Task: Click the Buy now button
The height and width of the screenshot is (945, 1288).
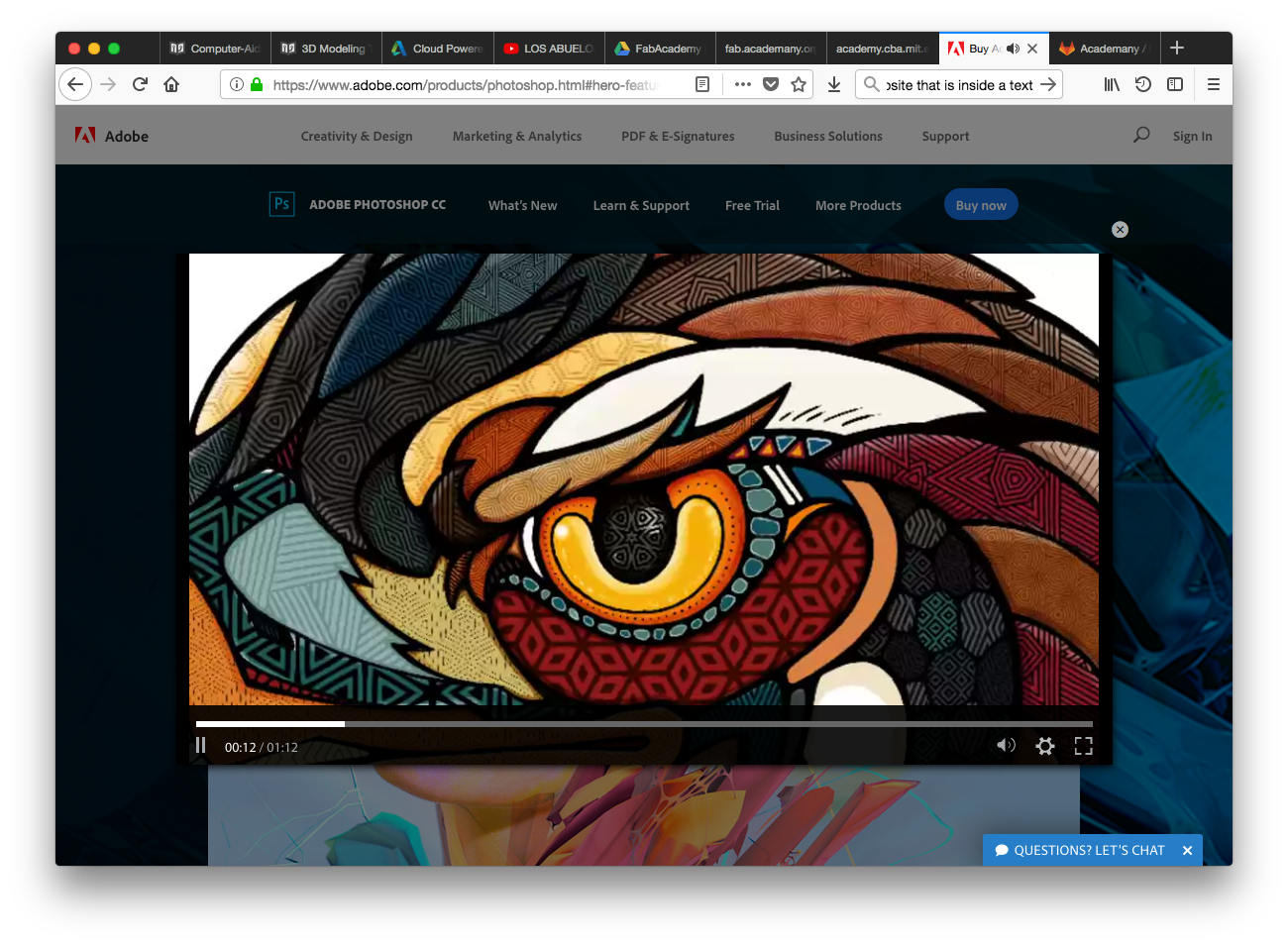Action: click(981, 205)
